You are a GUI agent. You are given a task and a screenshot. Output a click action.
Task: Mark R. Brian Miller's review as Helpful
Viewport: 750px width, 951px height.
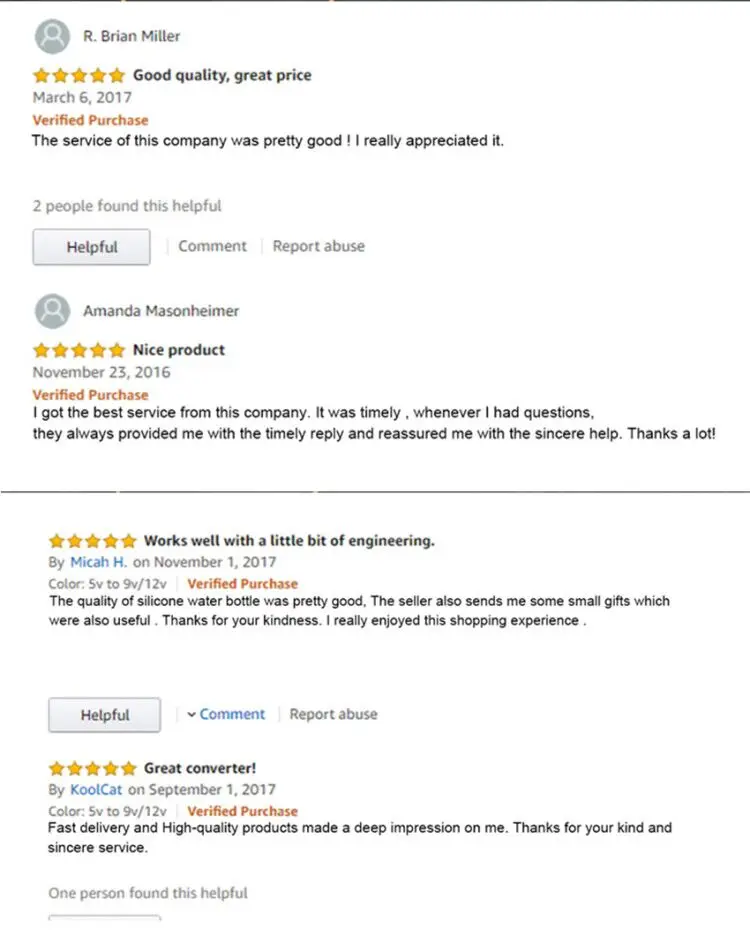(x=92, y=247)
